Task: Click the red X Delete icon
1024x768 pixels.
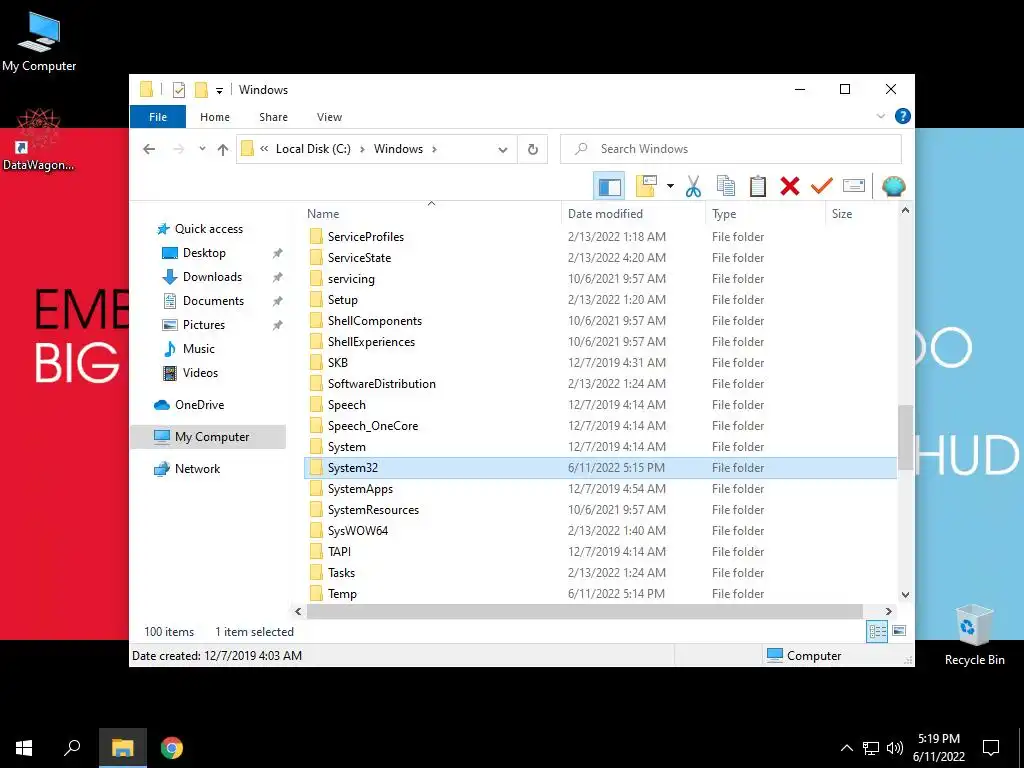Action: click(790, 186)
